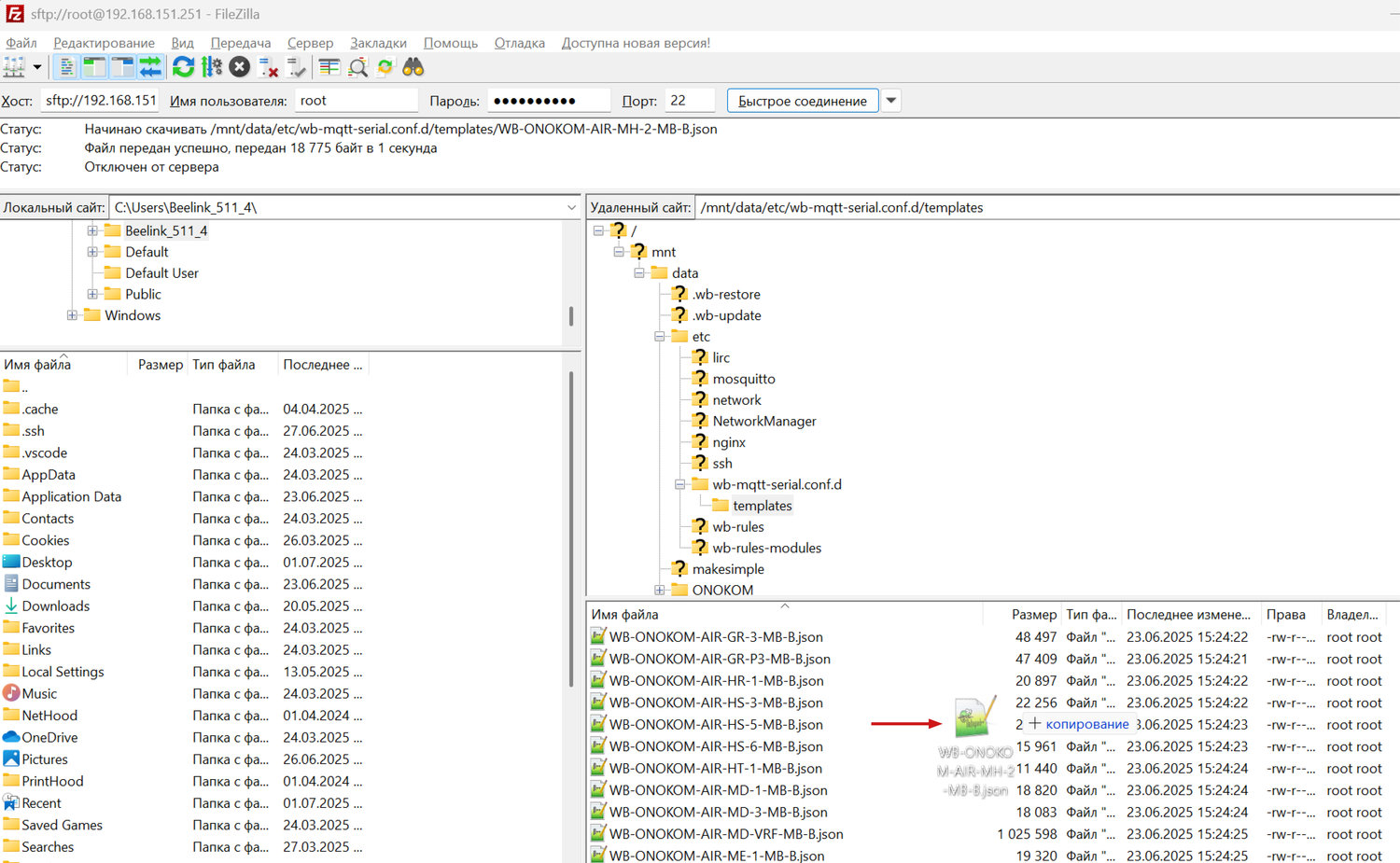Open the Доступна новая версия! menu
Screen dimensions: 1400x863
[636, 43]
